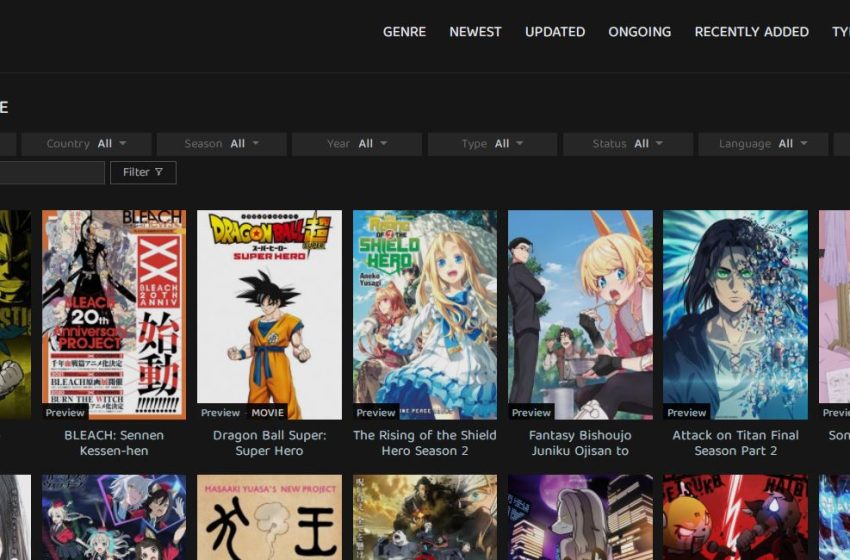The image size is (850, 560).
Task: Open the Dragon Ball Super: Super Hero poster
Action: 269,314
